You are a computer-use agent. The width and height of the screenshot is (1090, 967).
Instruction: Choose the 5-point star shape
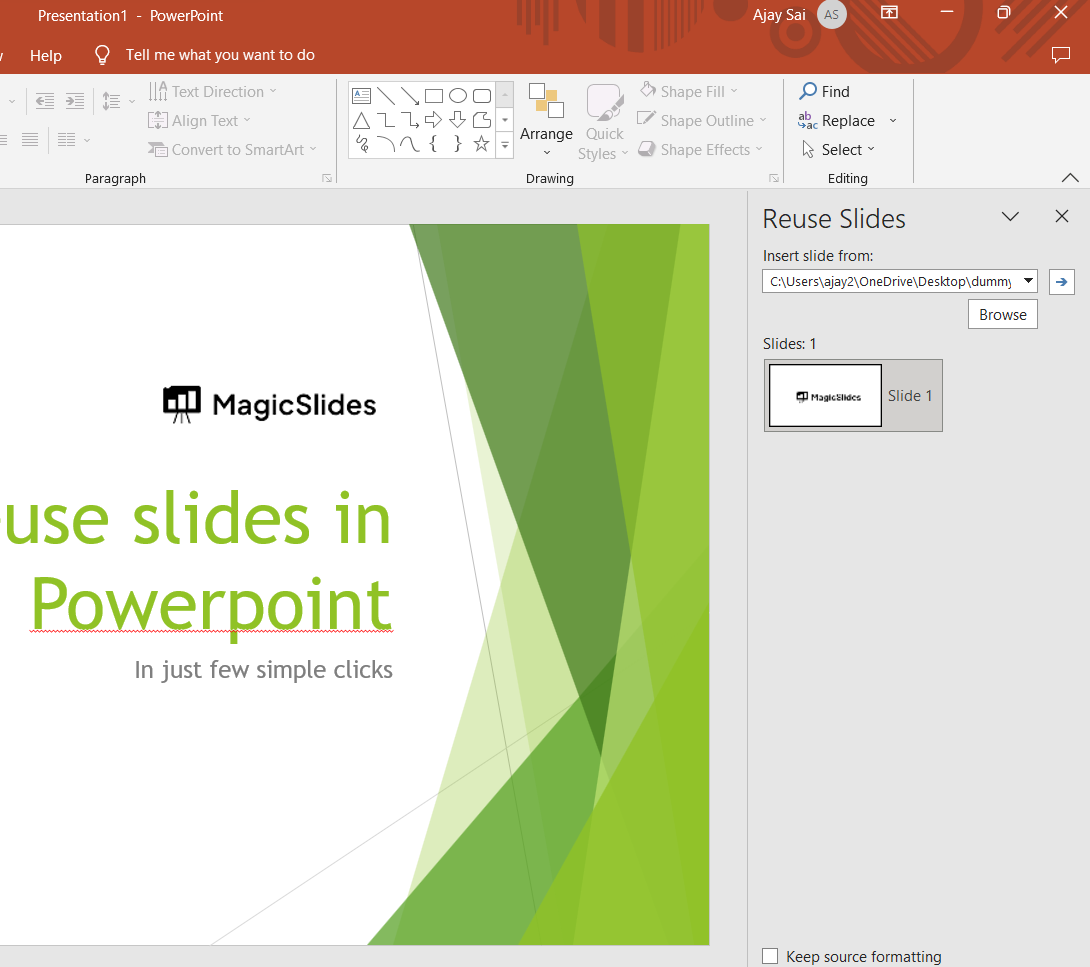pos(481,144)
